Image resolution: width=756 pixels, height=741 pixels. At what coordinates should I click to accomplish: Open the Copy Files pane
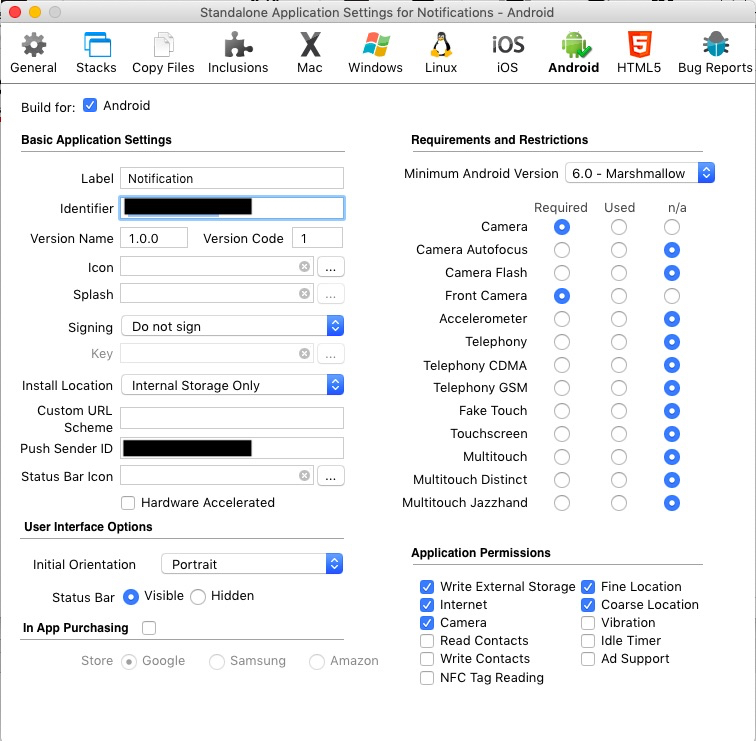coord(163,52)
